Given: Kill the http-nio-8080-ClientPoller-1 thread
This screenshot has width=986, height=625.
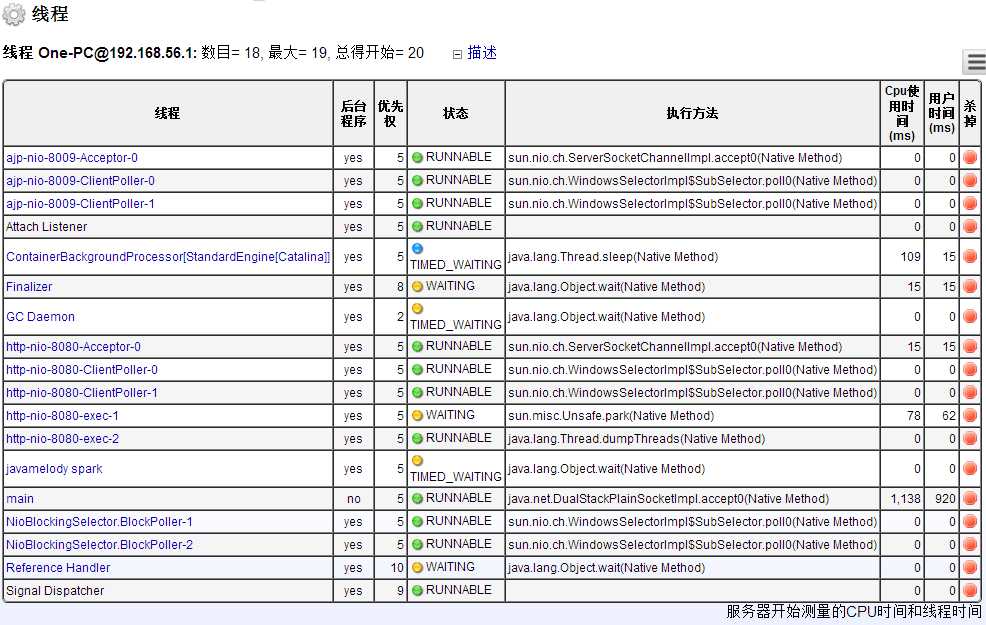Looking at the screenshot, I should point(970,393).
